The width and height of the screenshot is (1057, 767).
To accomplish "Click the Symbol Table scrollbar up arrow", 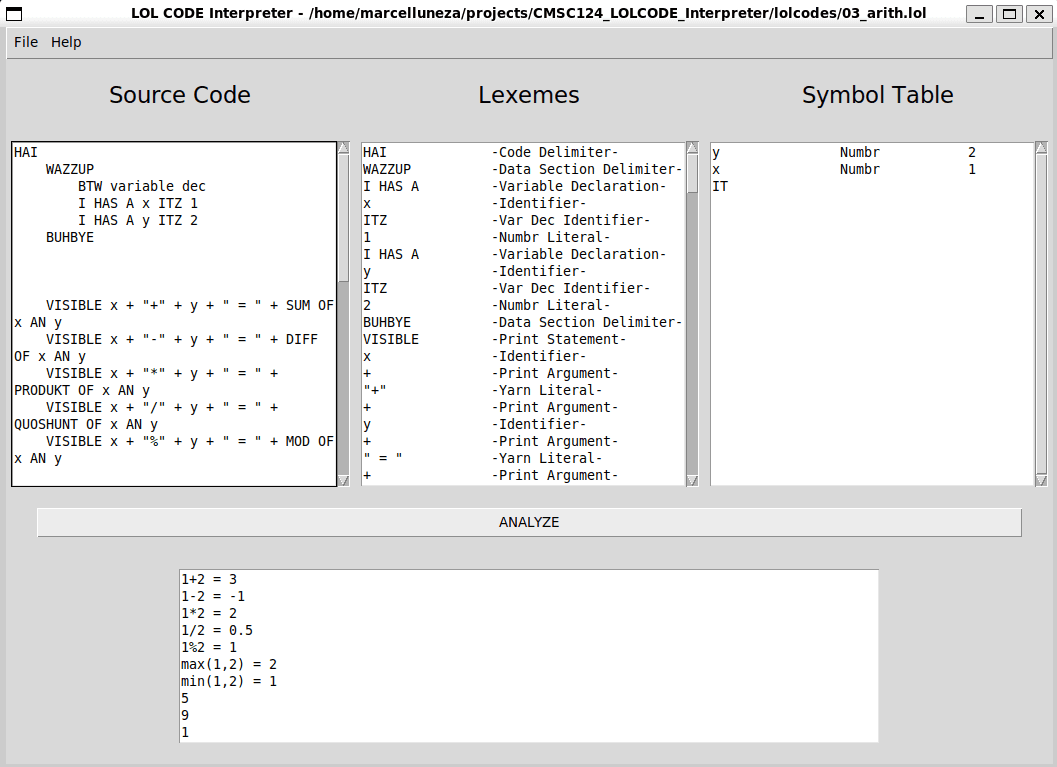I will click(x=1041, y=148).
